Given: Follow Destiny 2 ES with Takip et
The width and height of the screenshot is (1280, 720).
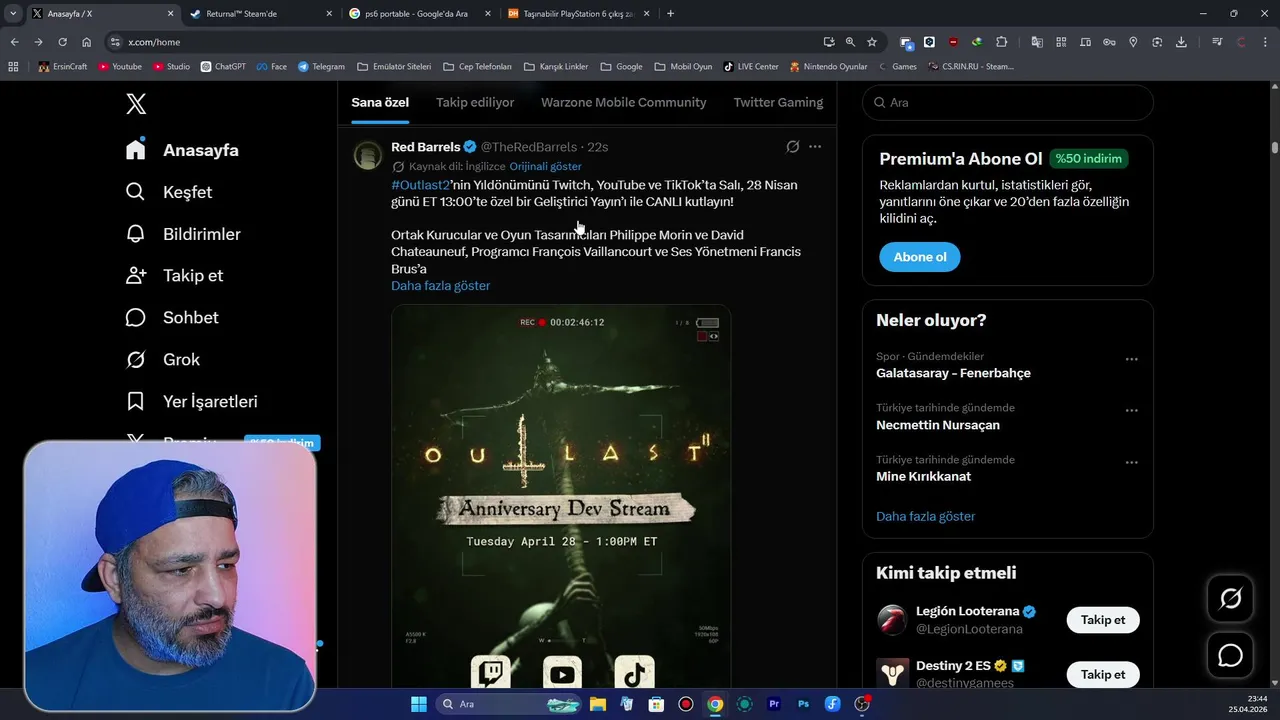Looking at the screenshot, I should tap(1103, 674).
